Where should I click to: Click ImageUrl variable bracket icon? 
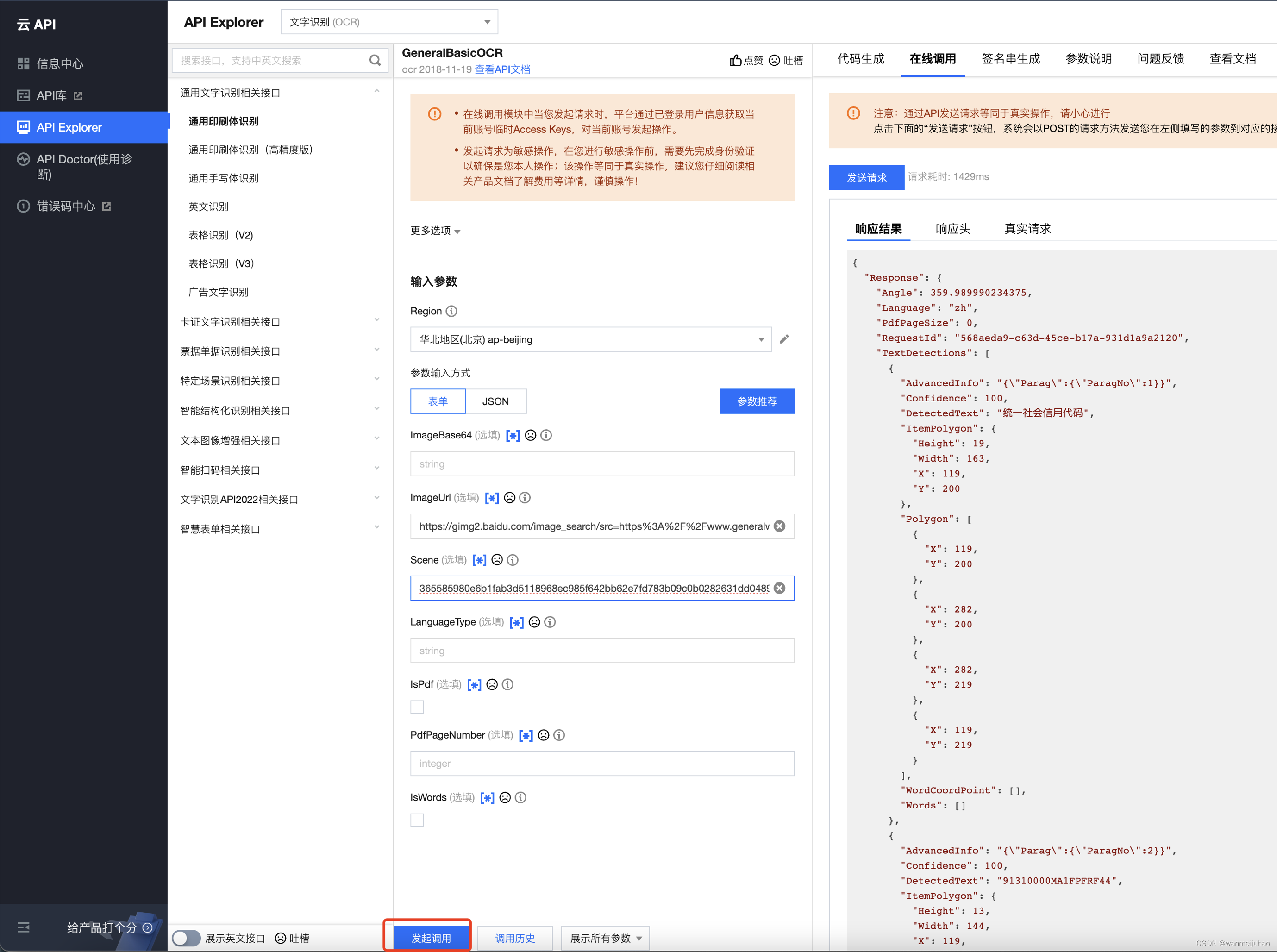pyautogui.click(x=492, y=498)
